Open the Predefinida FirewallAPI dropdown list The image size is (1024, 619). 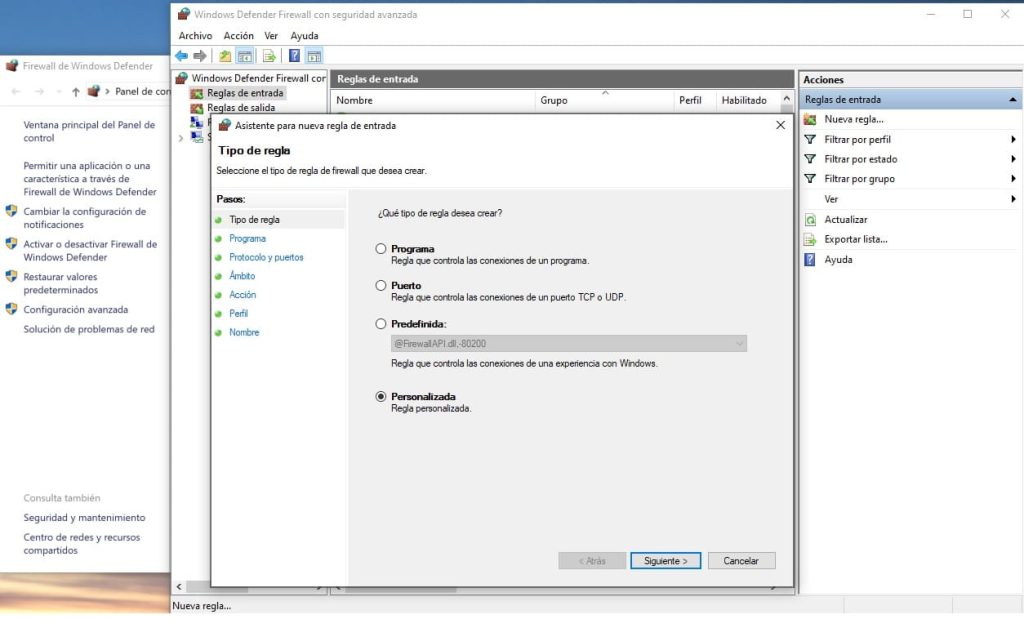click(739, 343)
